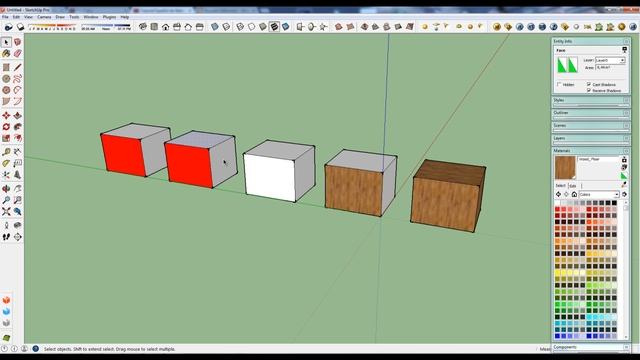Expand the Layers panel
640x360 pixels.
pos(626,138)
